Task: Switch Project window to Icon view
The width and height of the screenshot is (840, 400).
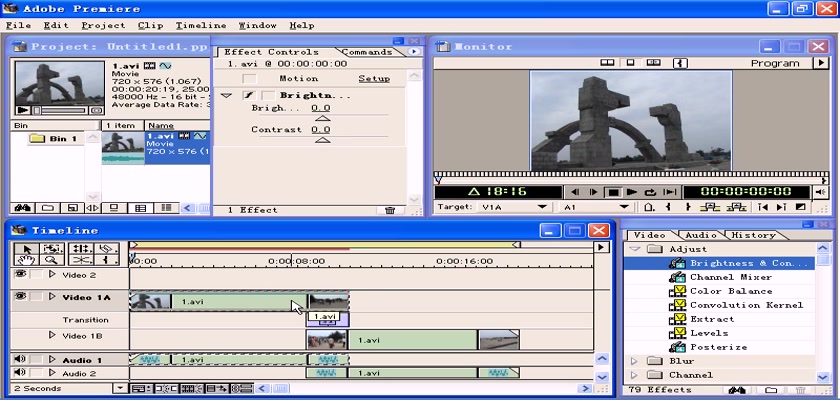Action: 114,208
